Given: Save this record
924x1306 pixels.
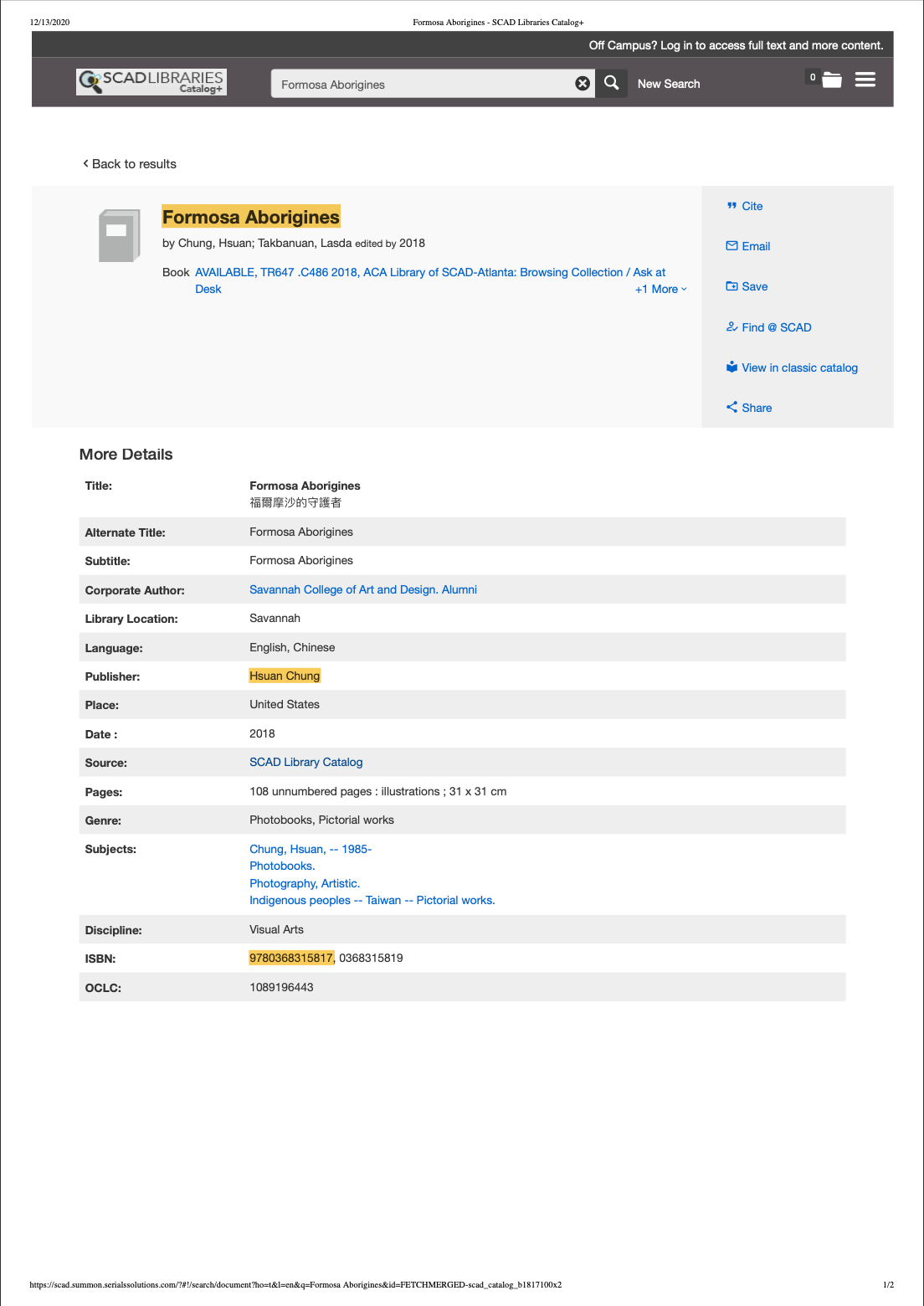Looking at the screenshot, I should pyautogui.click(x=755, y=286).
